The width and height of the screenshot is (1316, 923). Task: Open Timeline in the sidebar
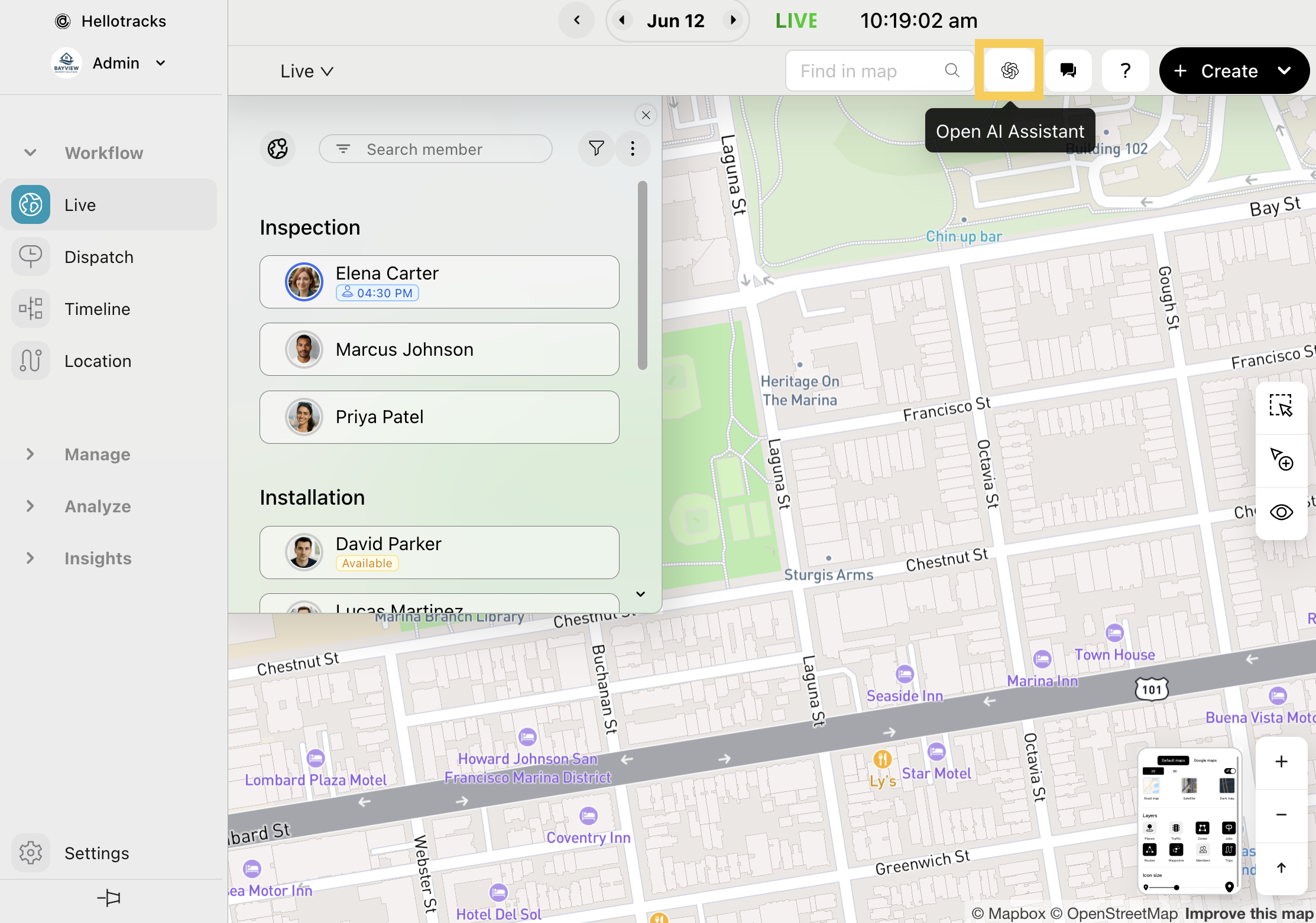tap(109, 308)
